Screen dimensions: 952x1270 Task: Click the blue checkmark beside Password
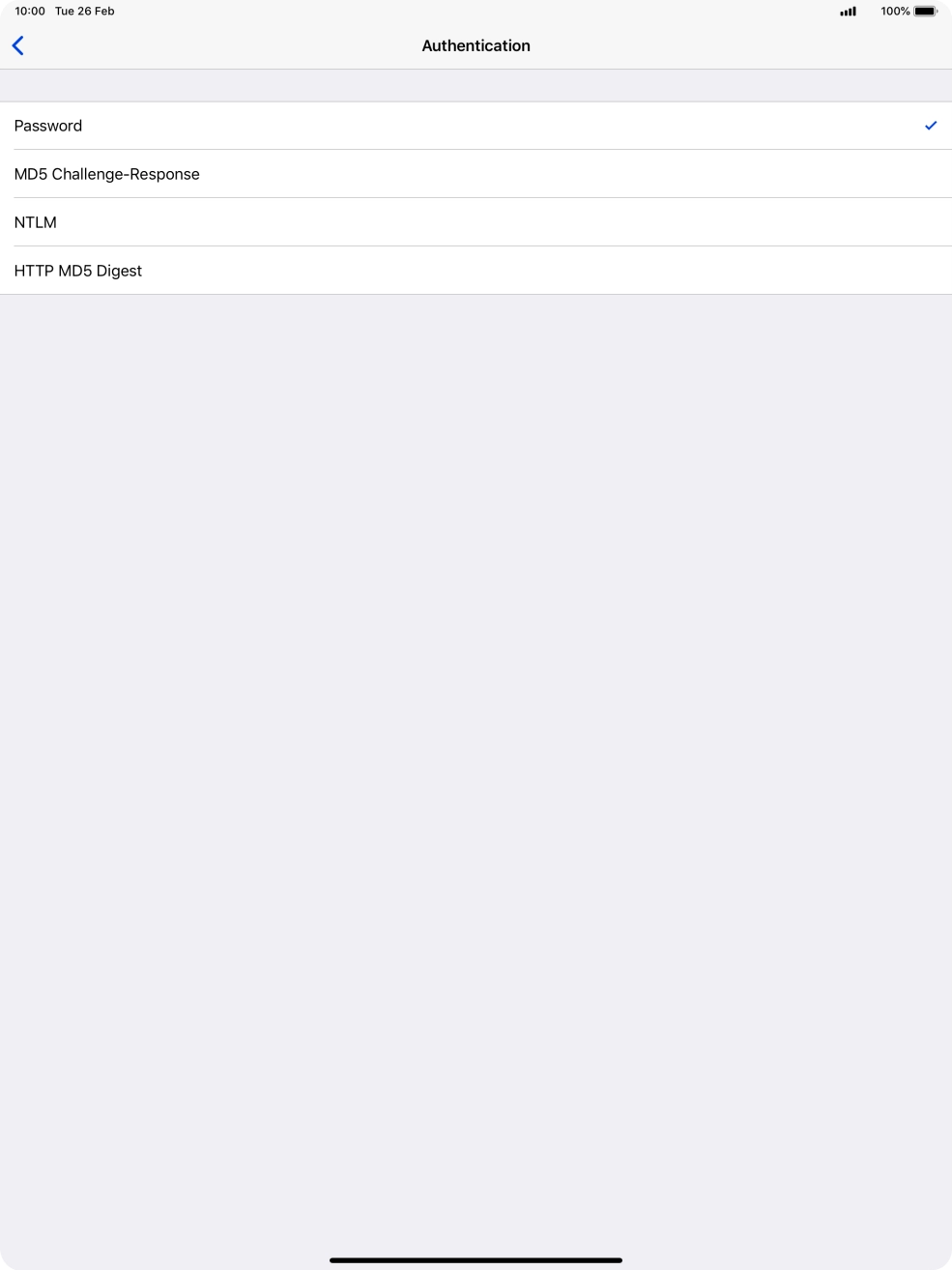coord(931,126)
